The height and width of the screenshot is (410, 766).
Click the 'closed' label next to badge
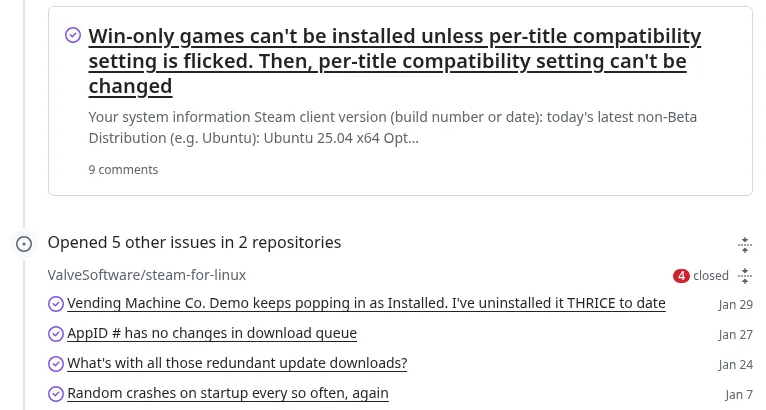tap(711, 276)
